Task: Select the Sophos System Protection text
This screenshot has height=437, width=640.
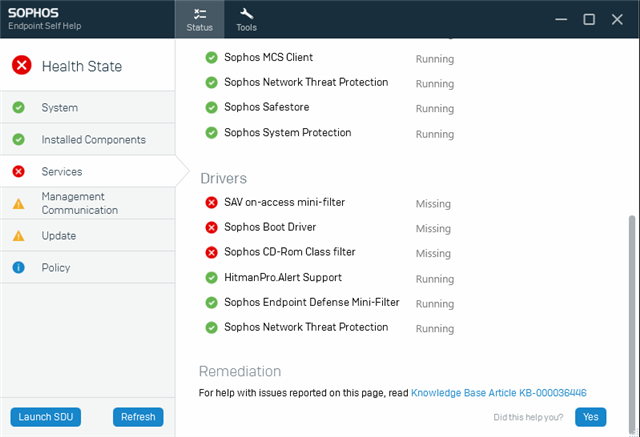Action: click(288, 133)
